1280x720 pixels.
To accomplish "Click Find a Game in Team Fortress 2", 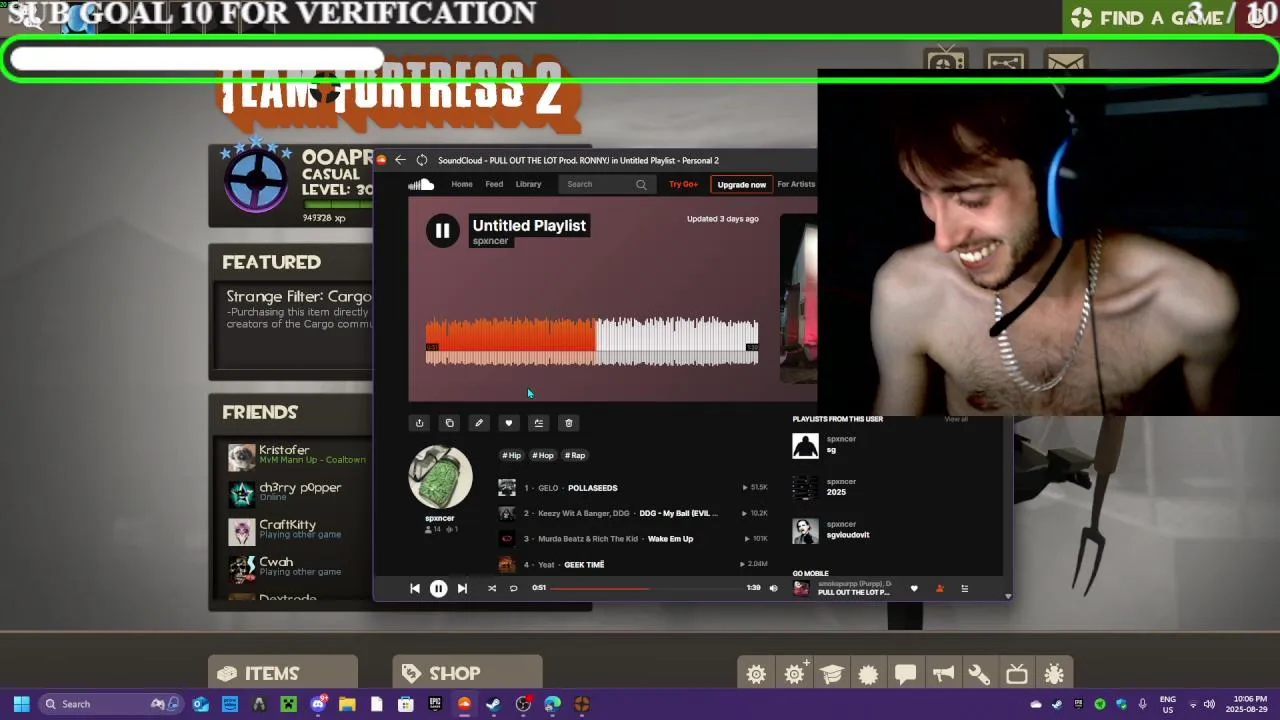I will [1147, 18].
